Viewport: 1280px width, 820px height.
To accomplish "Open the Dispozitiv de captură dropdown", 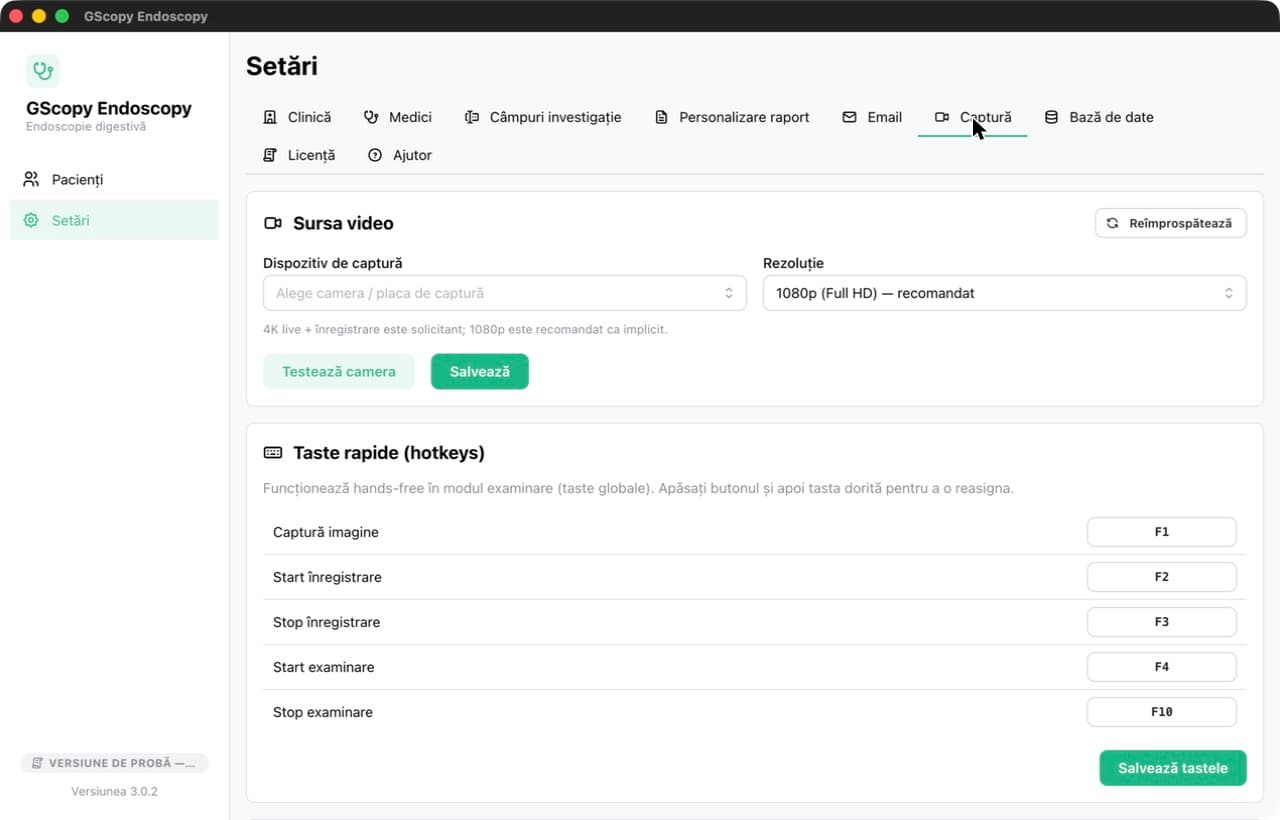I will 505,293.
